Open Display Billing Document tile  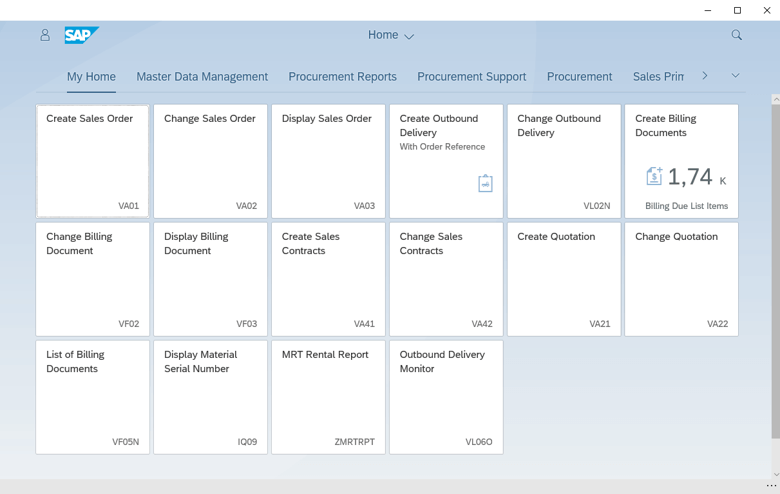point(211,279)
